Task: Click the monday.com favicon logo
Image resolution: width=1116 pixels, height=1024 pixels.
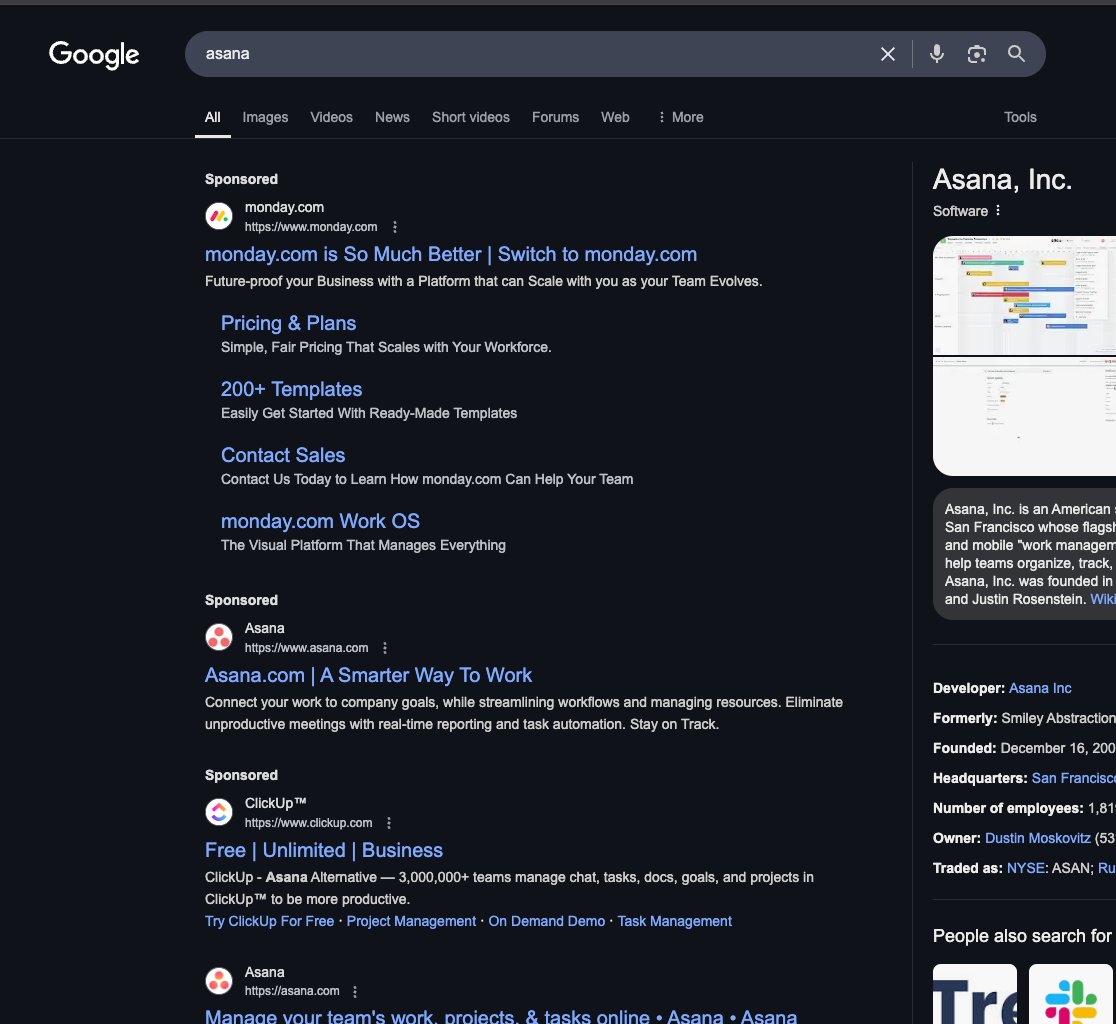Action: pos(219,216)
